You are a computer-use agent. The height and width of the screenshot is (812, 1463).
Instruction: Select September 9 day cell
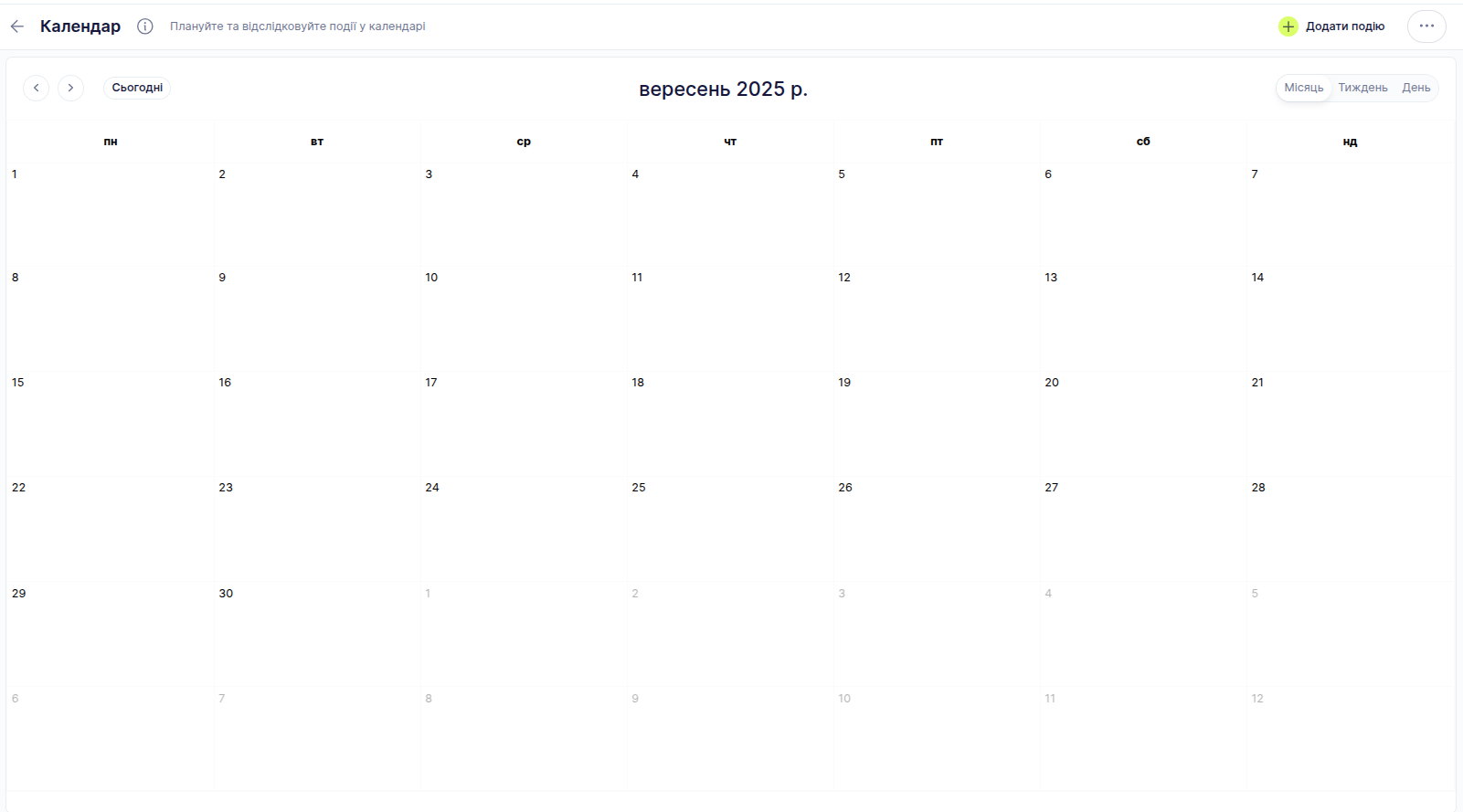(317, 319)
